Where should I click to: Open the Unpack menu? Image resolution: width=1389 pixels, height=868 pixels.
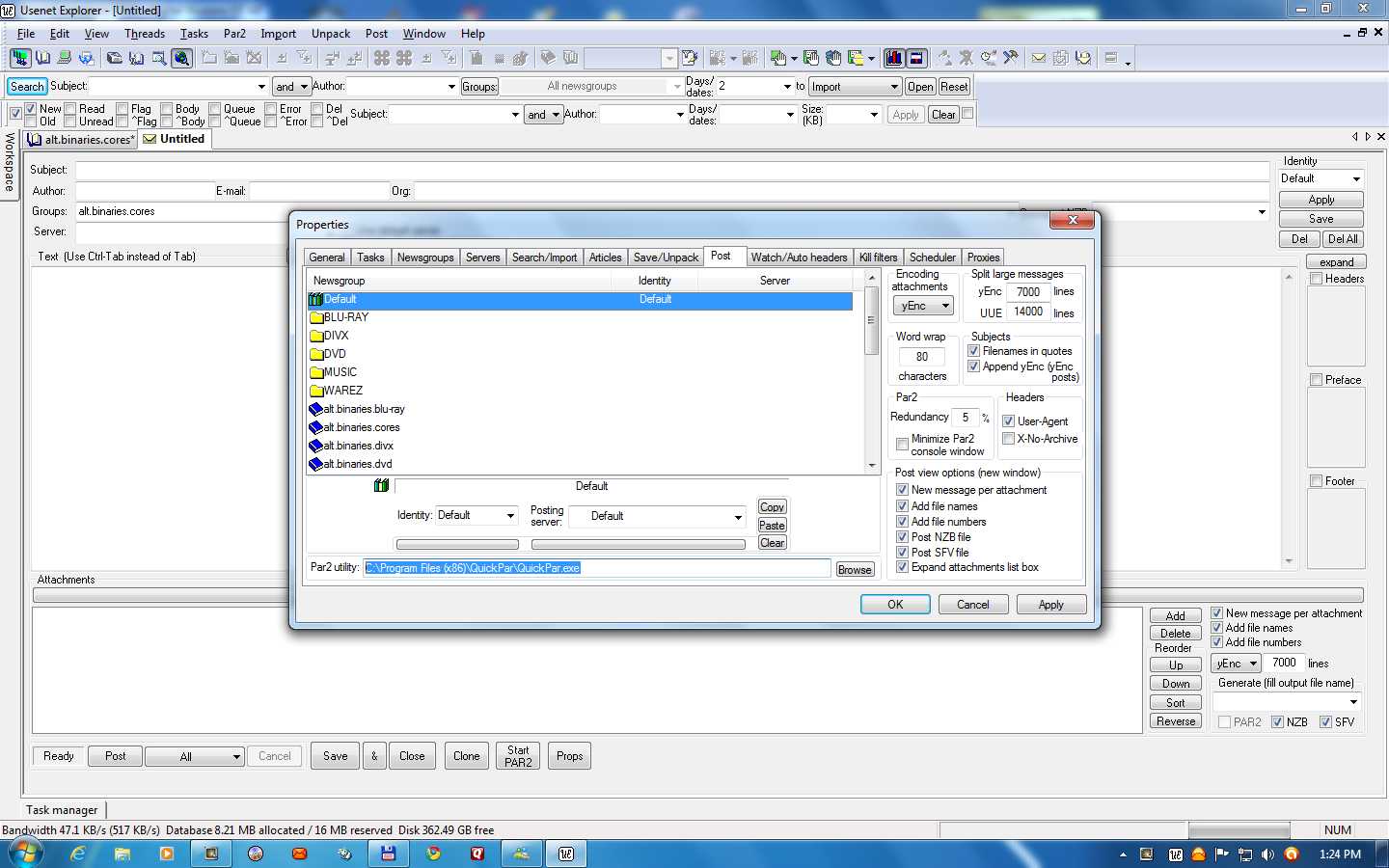point(330,34)
